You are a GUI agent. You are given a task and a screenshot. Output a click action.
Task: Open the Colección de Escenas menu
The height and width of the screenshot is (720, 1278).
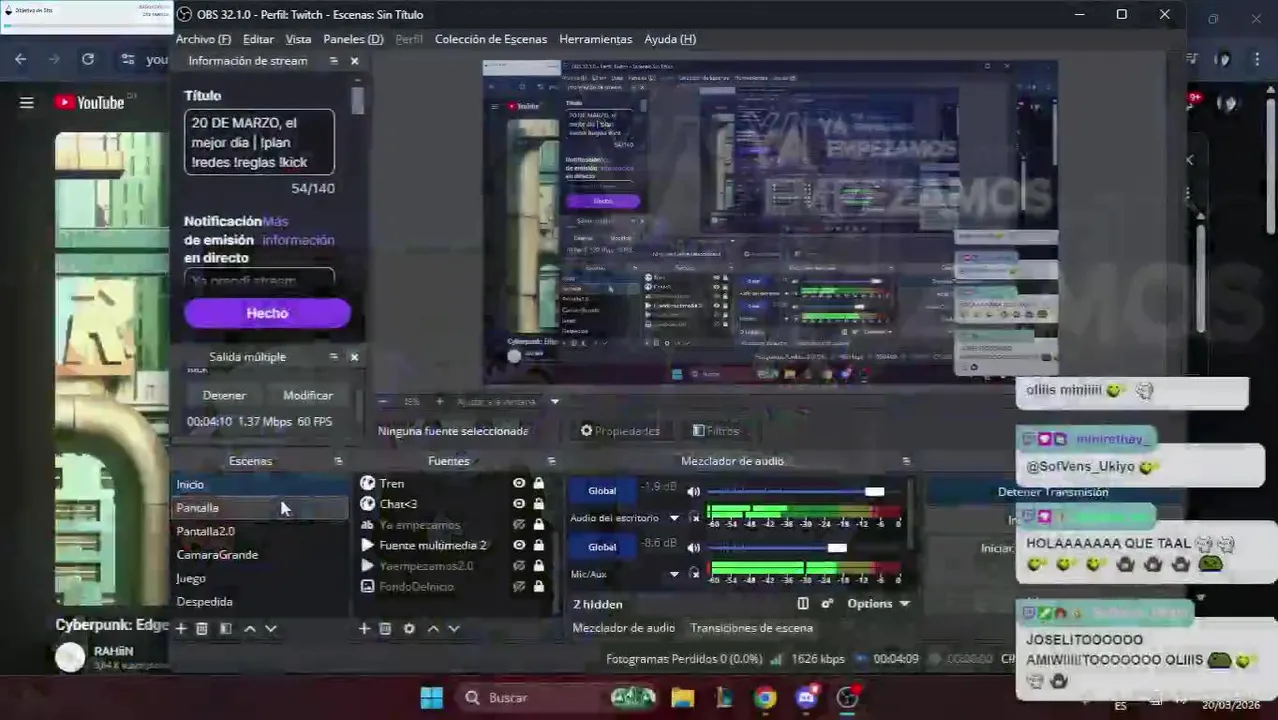click(x=491, y=39)
